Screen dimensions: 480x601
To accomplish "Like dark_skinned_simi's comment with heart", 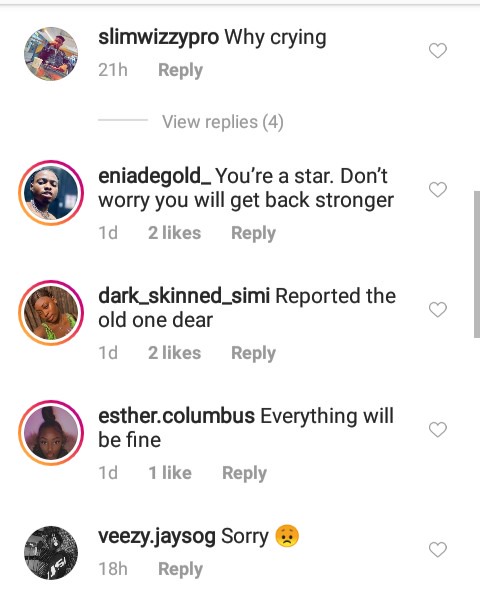I will tap(438, 309).
